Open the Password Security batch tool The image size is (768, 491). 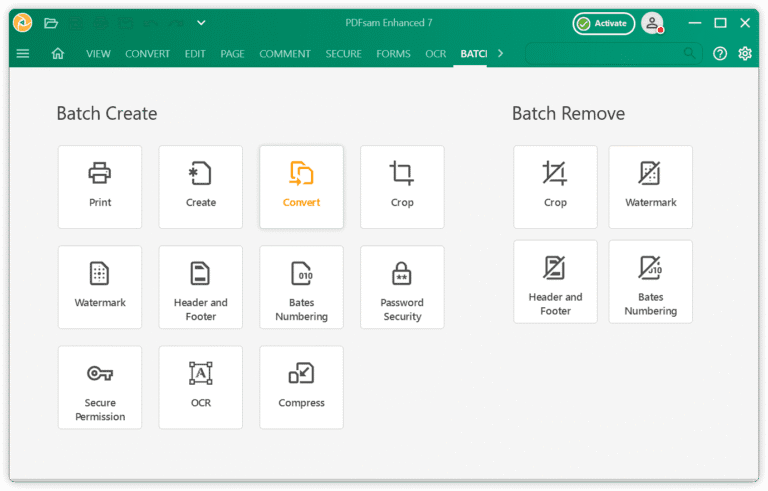402,287
